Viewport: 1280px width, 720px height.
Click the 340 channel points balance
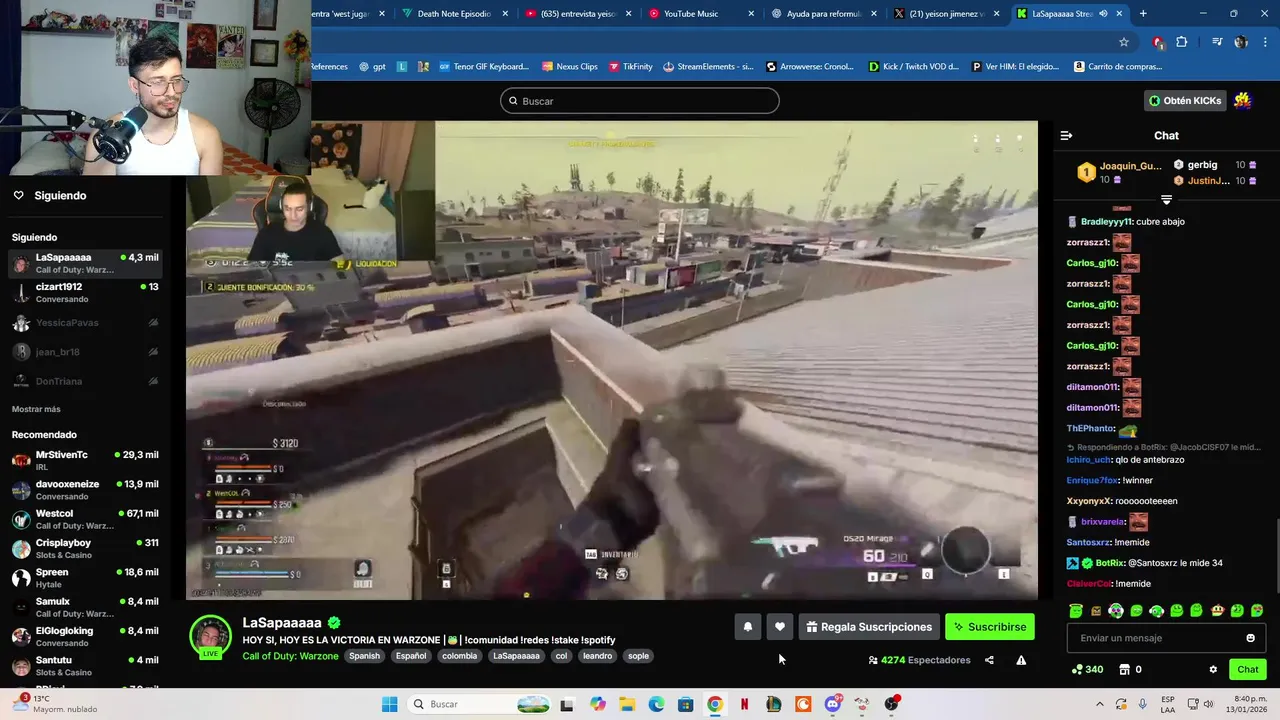1087,670
